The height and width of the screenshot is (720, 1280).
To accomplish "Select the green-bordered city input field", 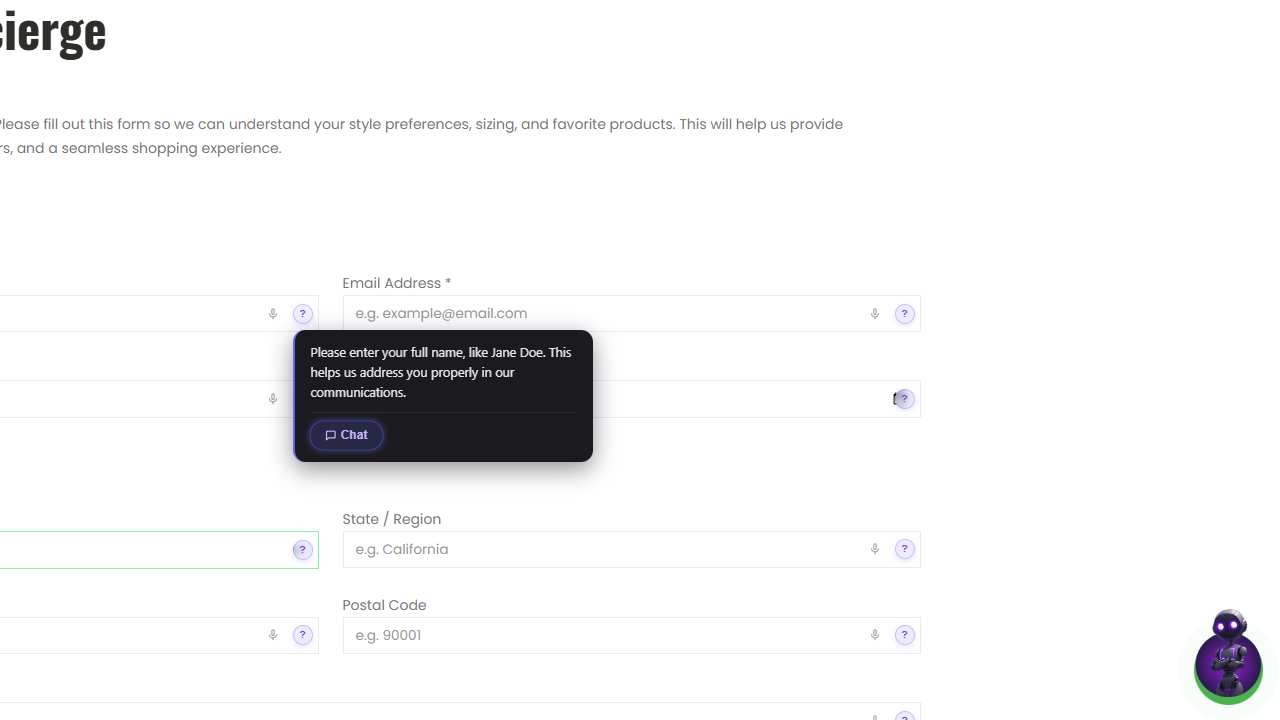I will [150, 549].
